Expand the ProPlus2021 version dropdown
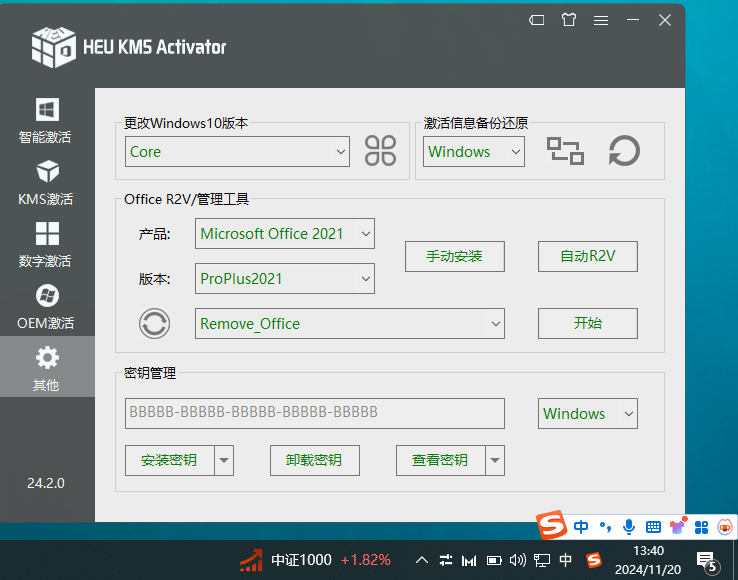Screen dimensions: 738x580 [285, 279]
